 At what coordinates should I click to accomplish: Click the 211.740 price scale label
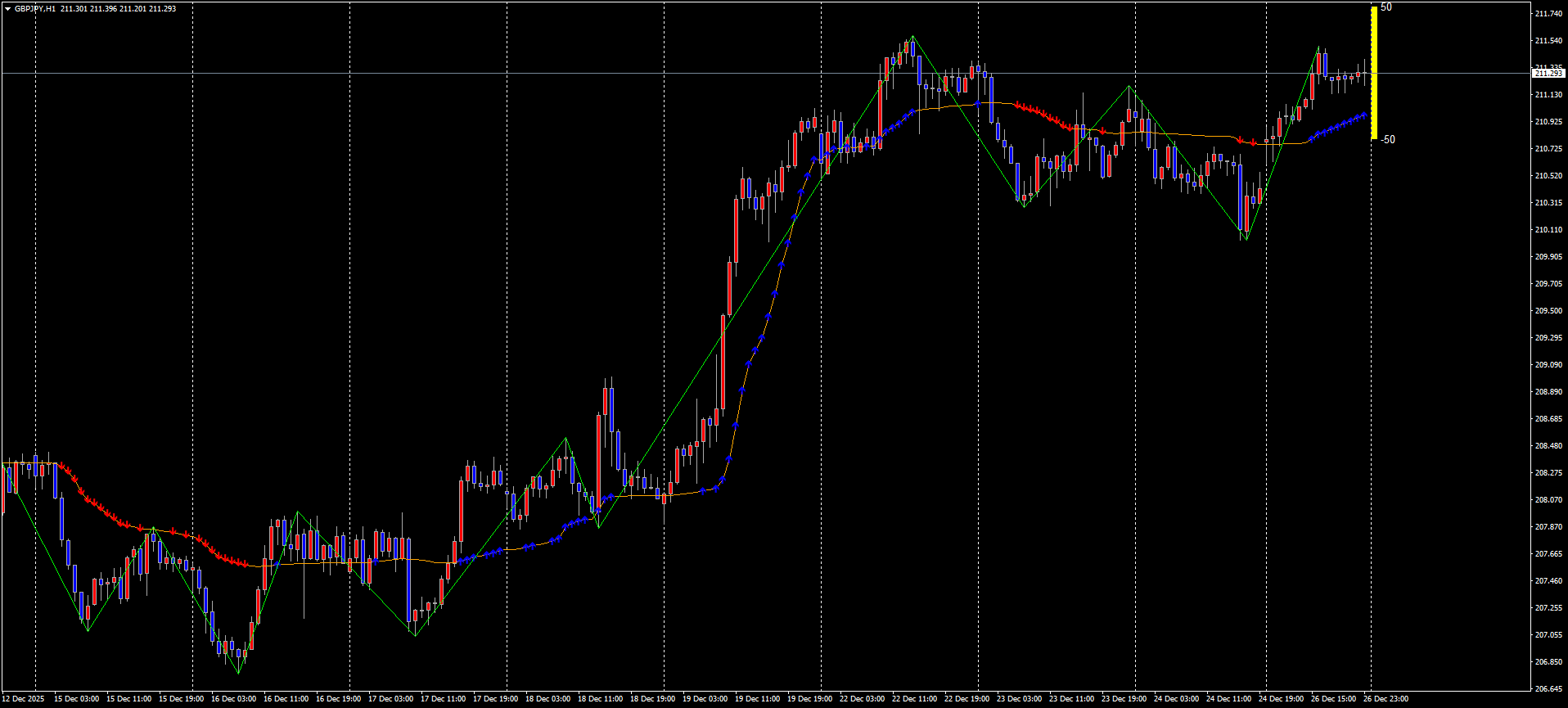coord(1547,14)
